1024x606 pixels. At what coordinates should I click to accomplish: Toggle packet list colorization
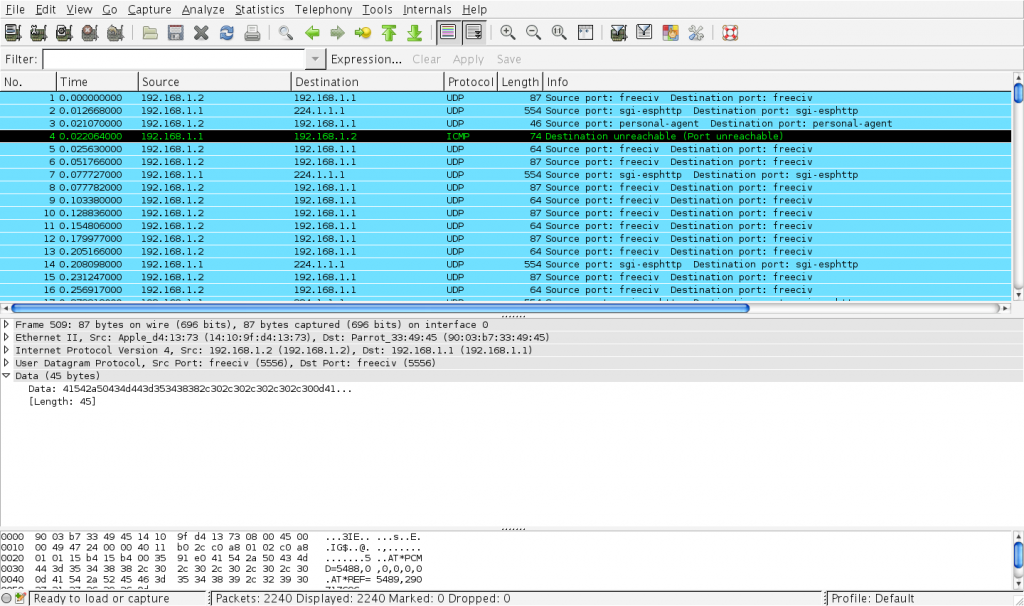click(448, 33)
